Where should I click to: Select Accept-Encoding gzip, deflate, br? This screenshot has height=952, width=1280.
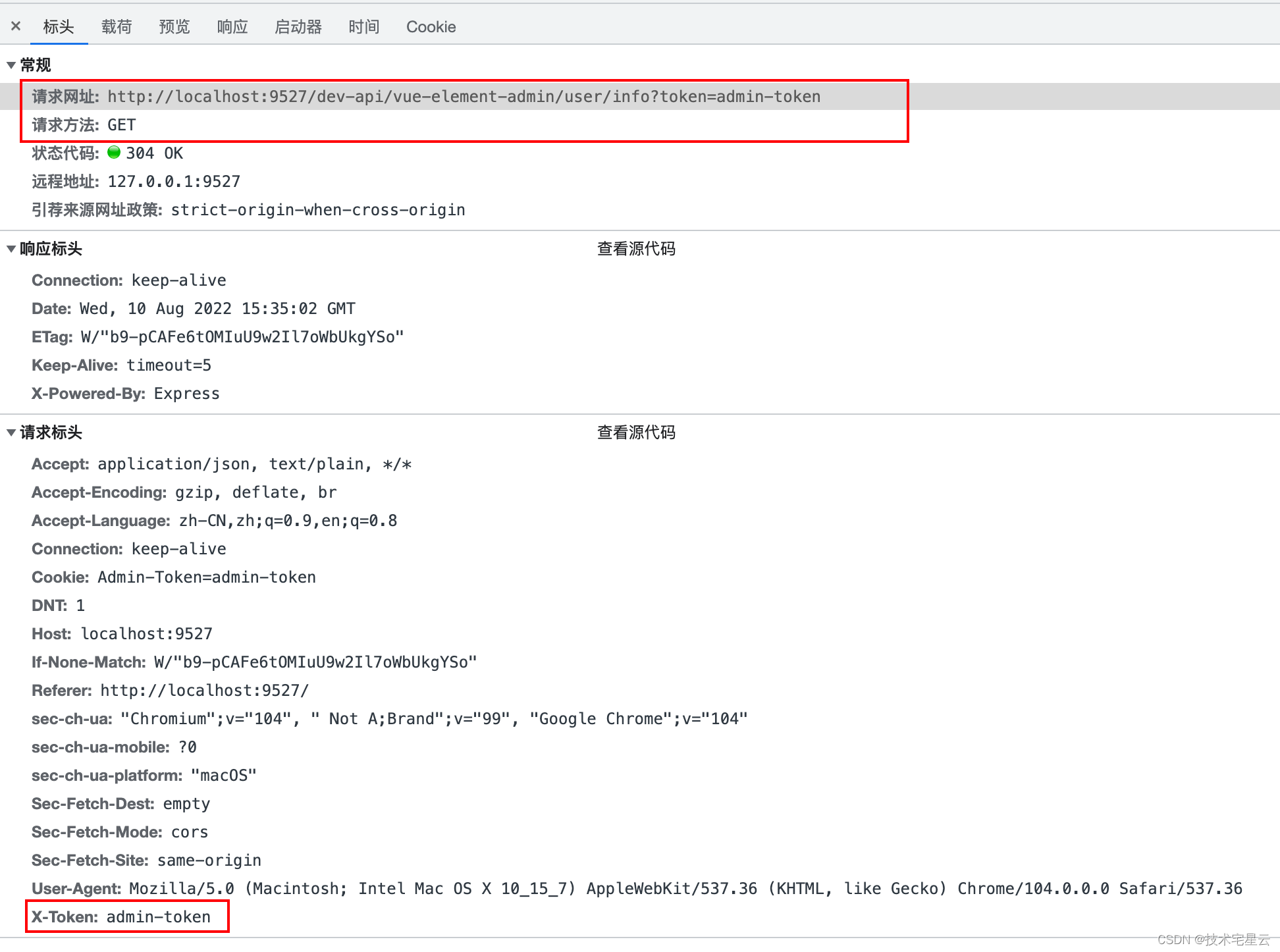point(256,492)
